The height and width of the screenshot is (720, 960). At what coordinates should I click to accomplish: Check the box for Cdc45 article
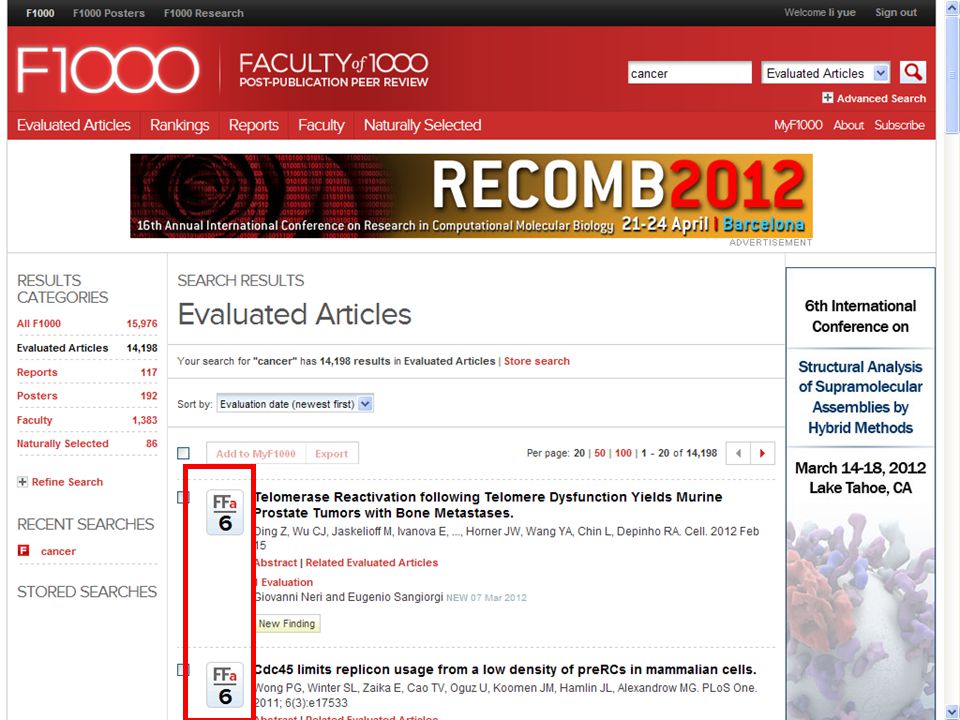point(182,670)
